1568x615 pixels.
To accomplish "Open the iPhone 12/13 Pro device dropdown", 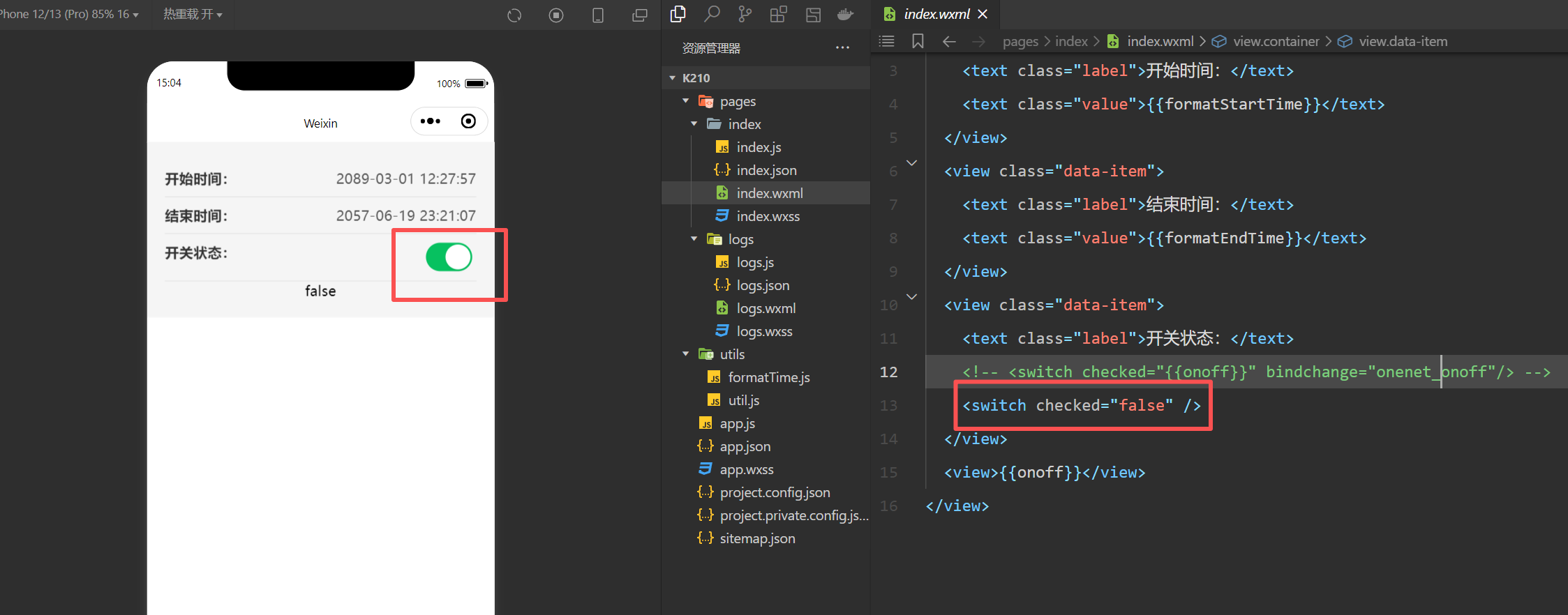I will coord(69,14).
